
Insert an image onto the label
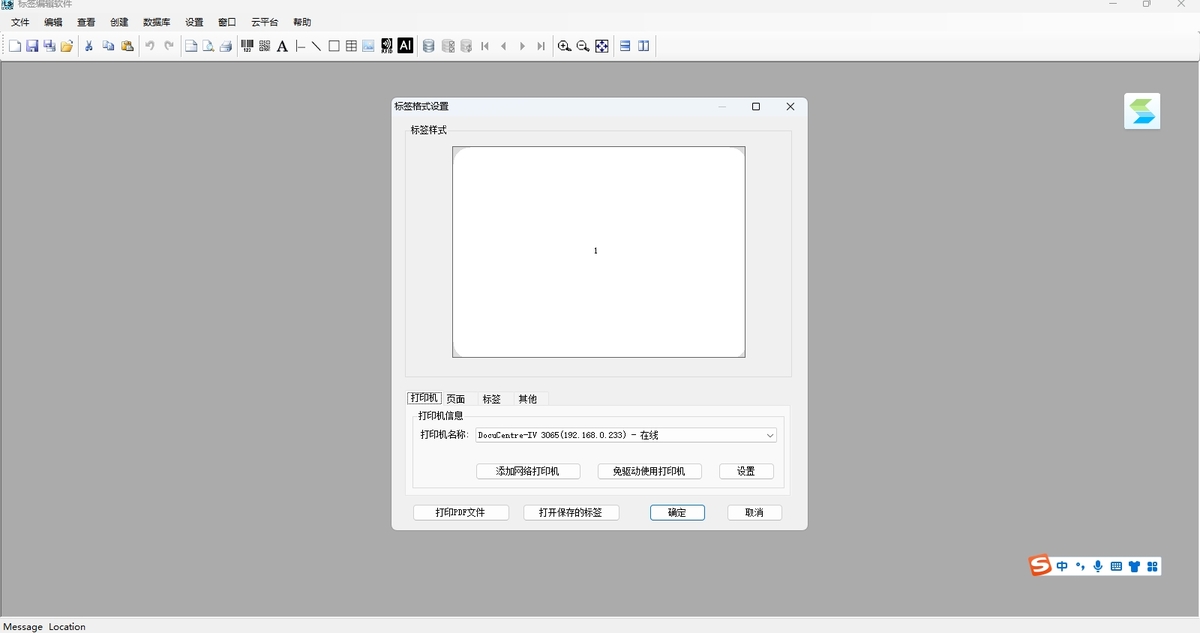click(367, 45)
